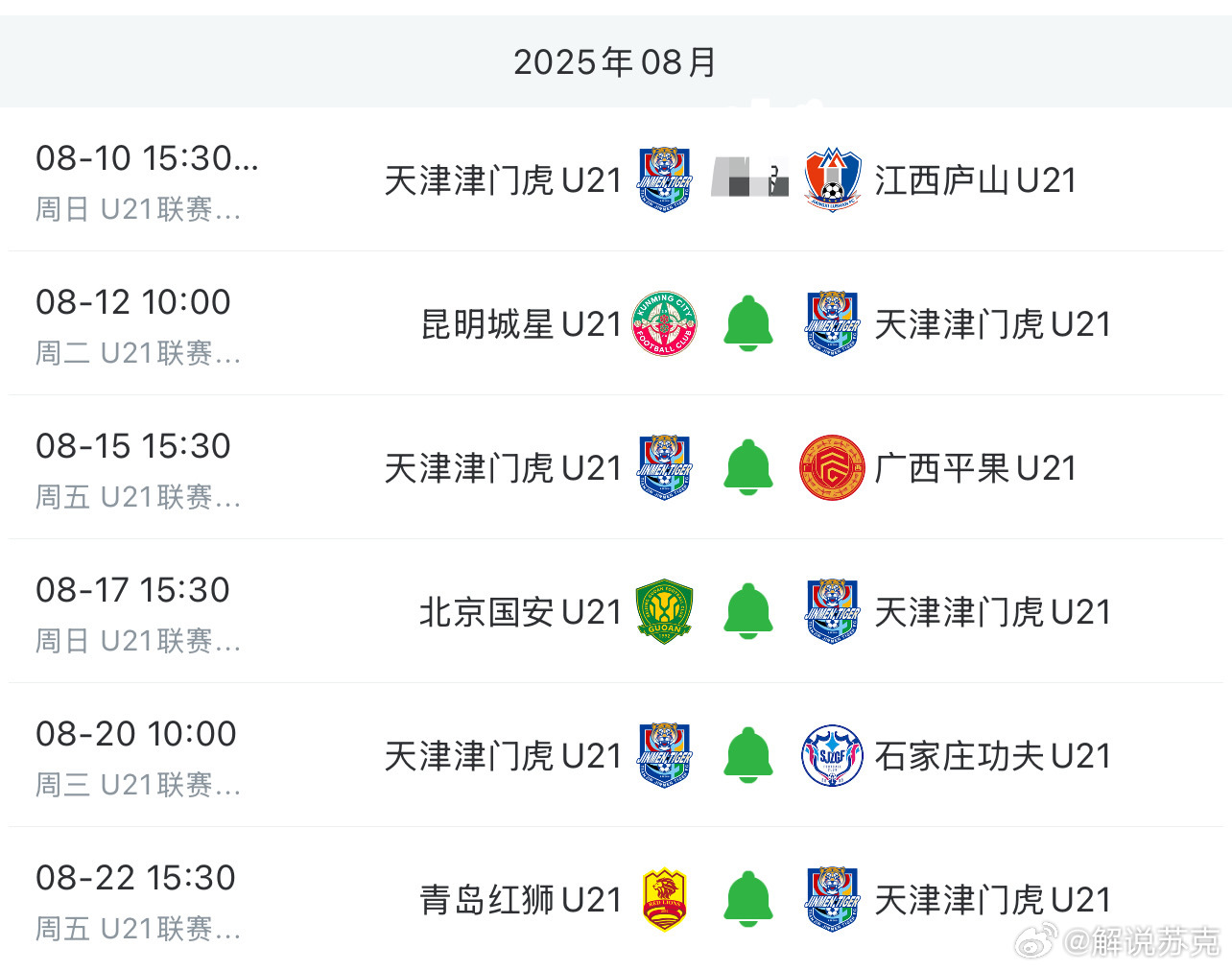The image size is (1232, 971).
Task: Enable reminder bell for 08-17 北京国安 match
Action: (748, 612)
